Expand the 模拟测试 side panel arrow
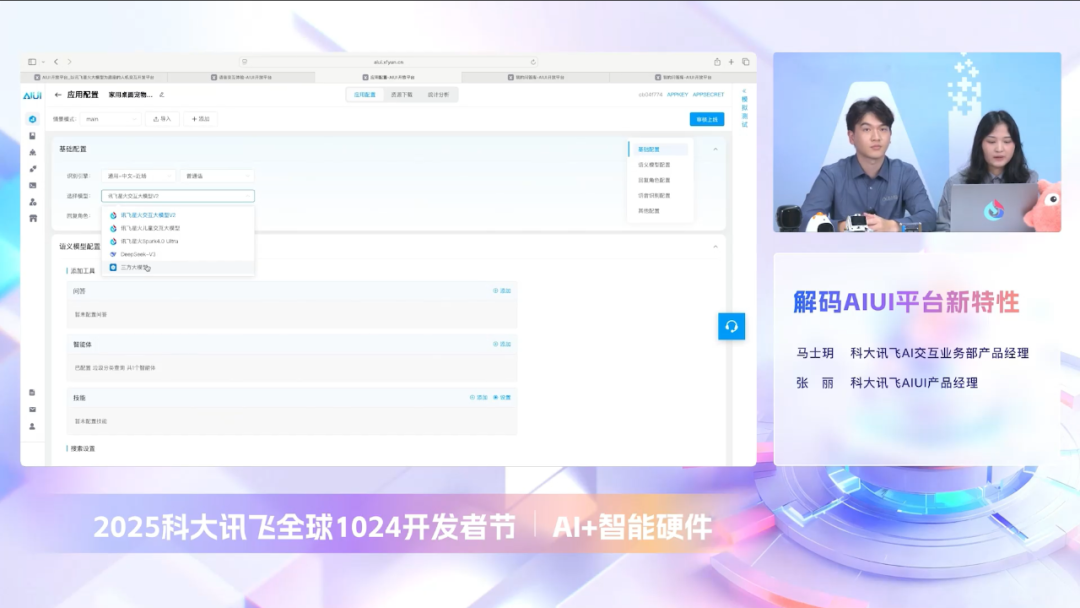Viewport: 1080px width, 608px height. [744, 91]
